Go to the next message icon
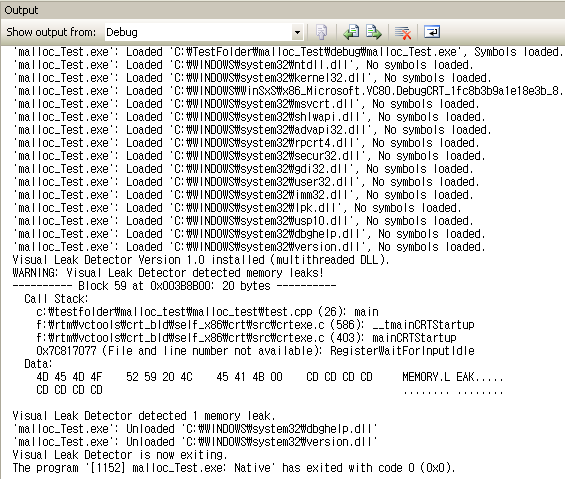Screen dimensions: 566x479 point(374,32)
